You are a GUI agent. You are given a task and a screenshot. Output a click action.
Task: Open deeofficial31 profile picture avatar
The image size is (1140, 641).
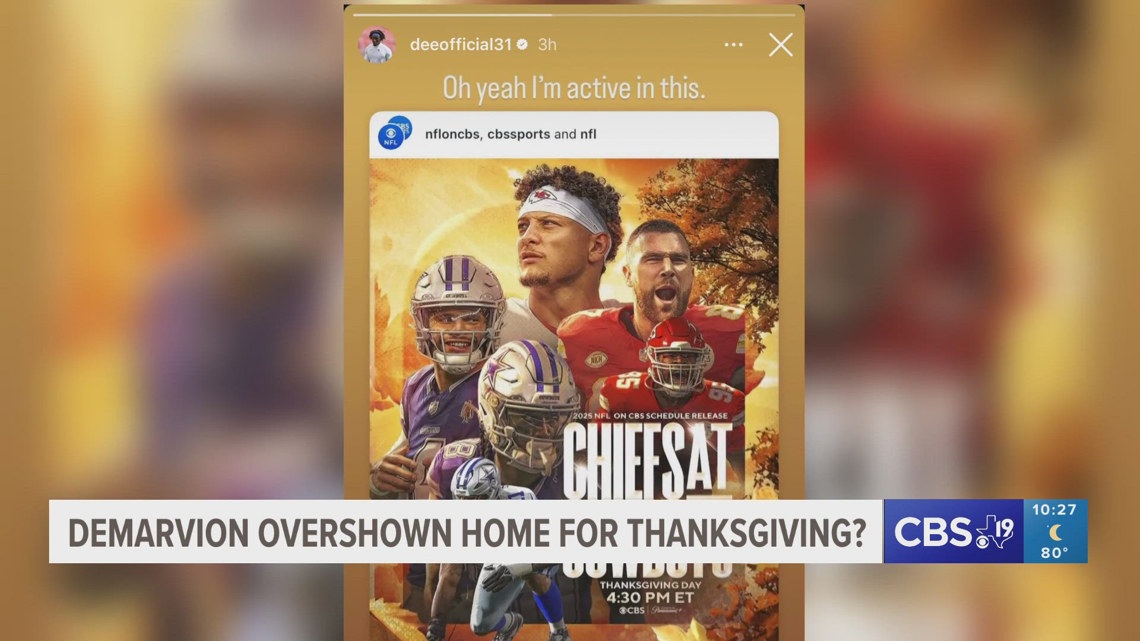377,44
